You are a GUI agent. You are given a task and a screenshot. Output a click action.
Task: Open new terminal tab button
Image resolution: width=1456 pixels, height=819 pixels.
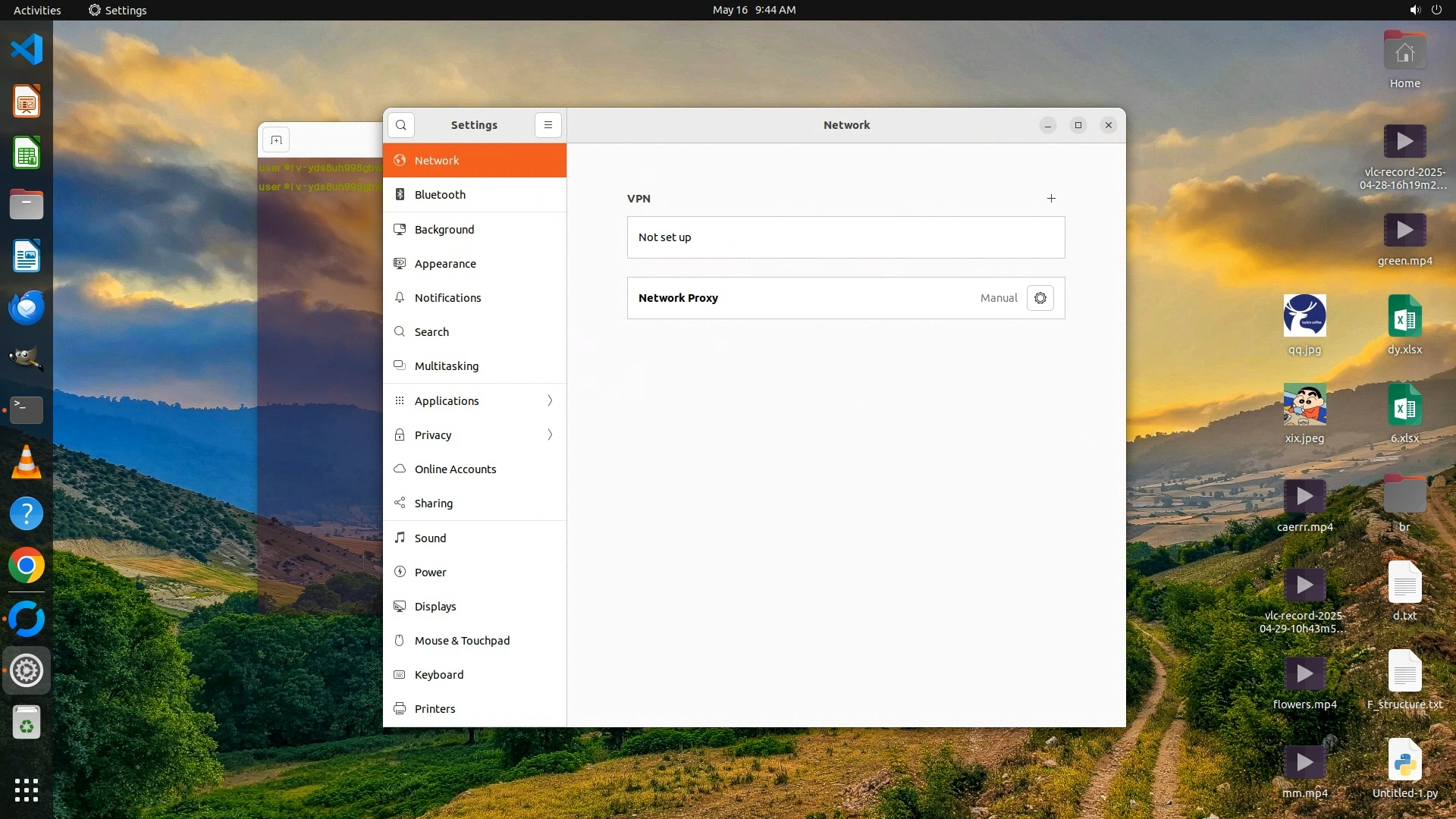click(276, 140)
